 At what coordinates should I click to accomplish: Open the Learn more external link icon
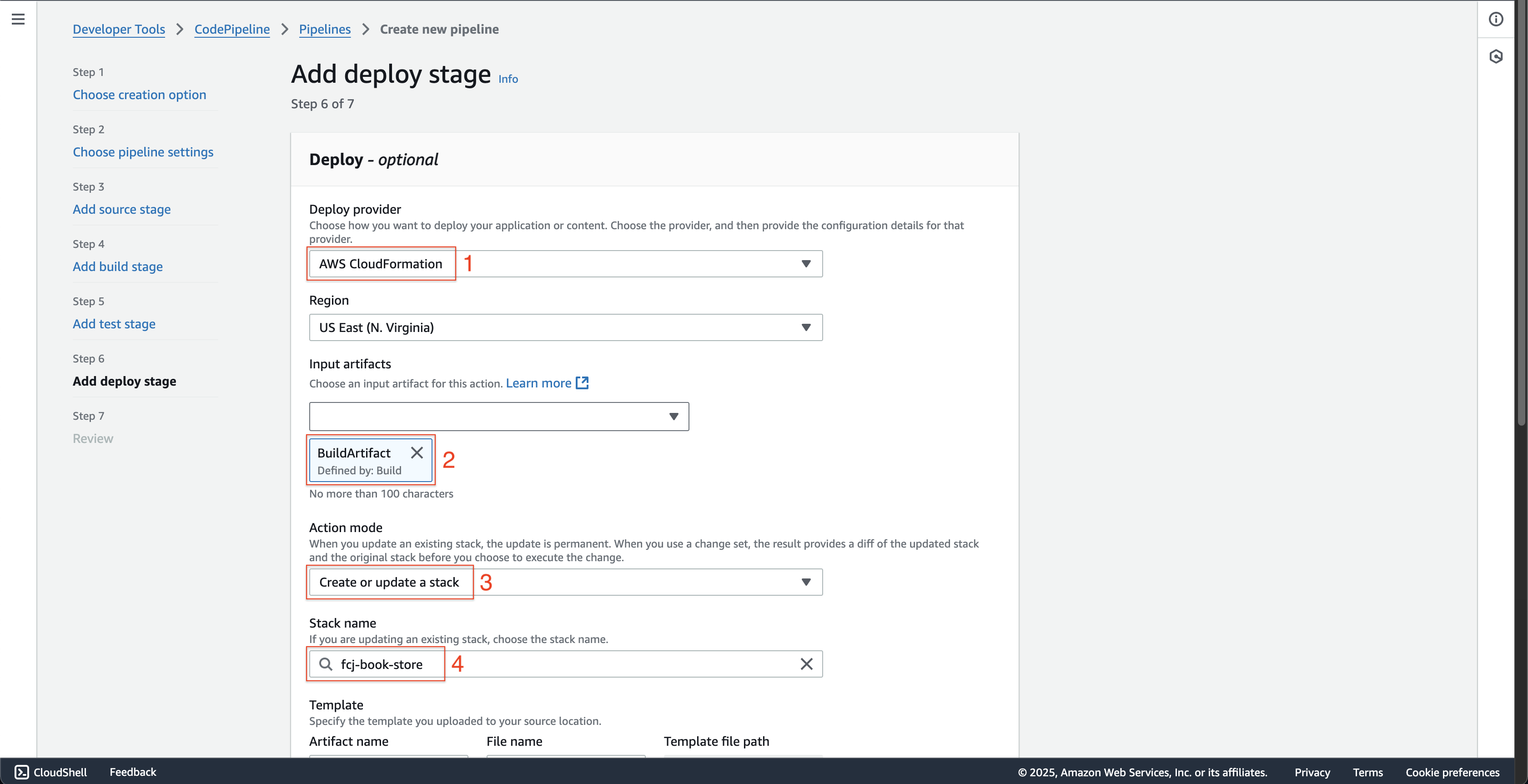point(583,383)
